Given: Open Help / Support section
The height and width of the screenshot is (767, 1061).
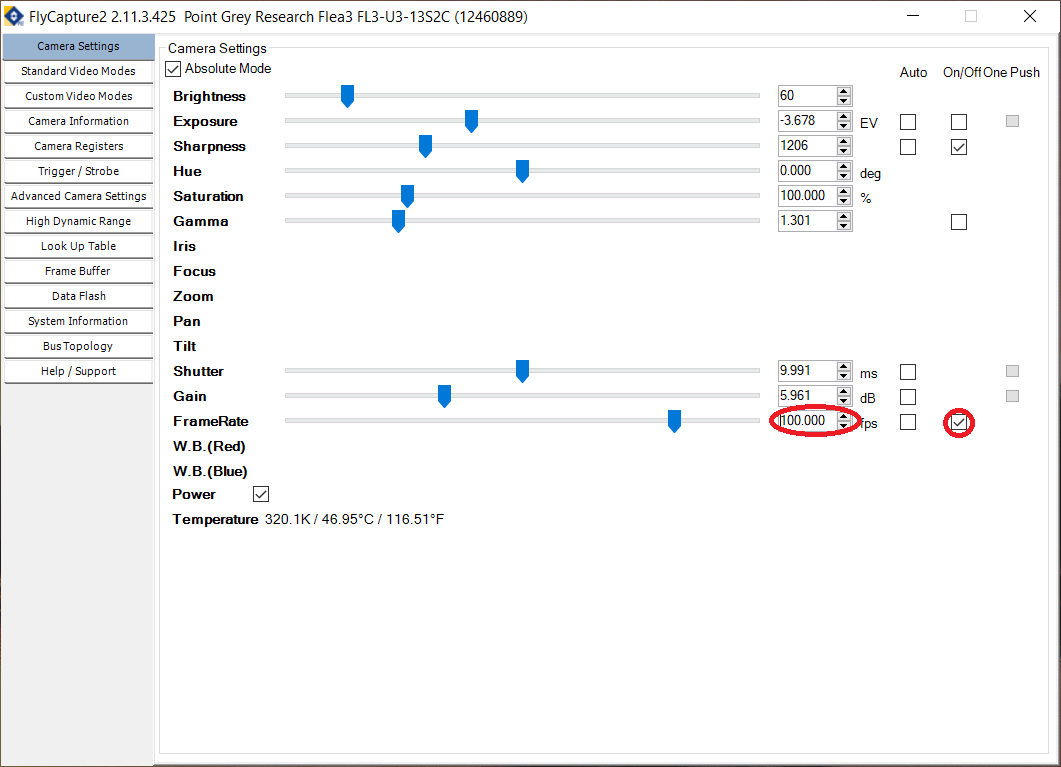Looking at the screenshot, I should point(78,371).
